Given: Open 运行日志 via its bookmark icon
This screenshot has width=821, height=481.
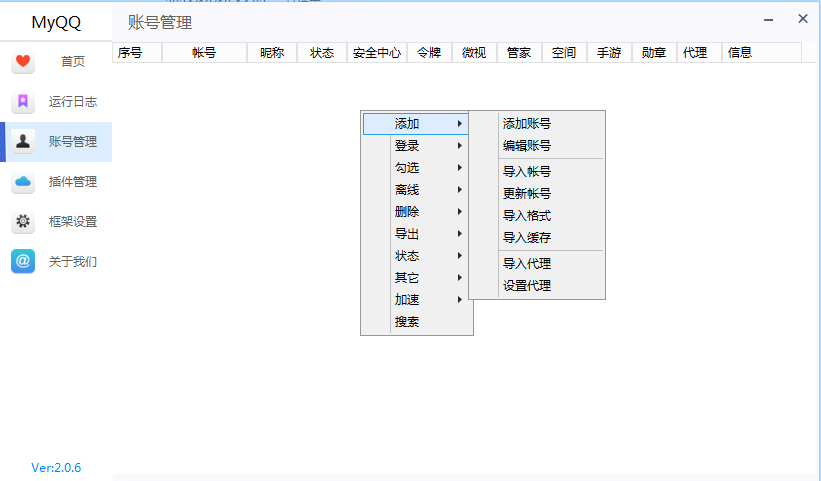Looking at the screenshot, I should tap(23, 102).
